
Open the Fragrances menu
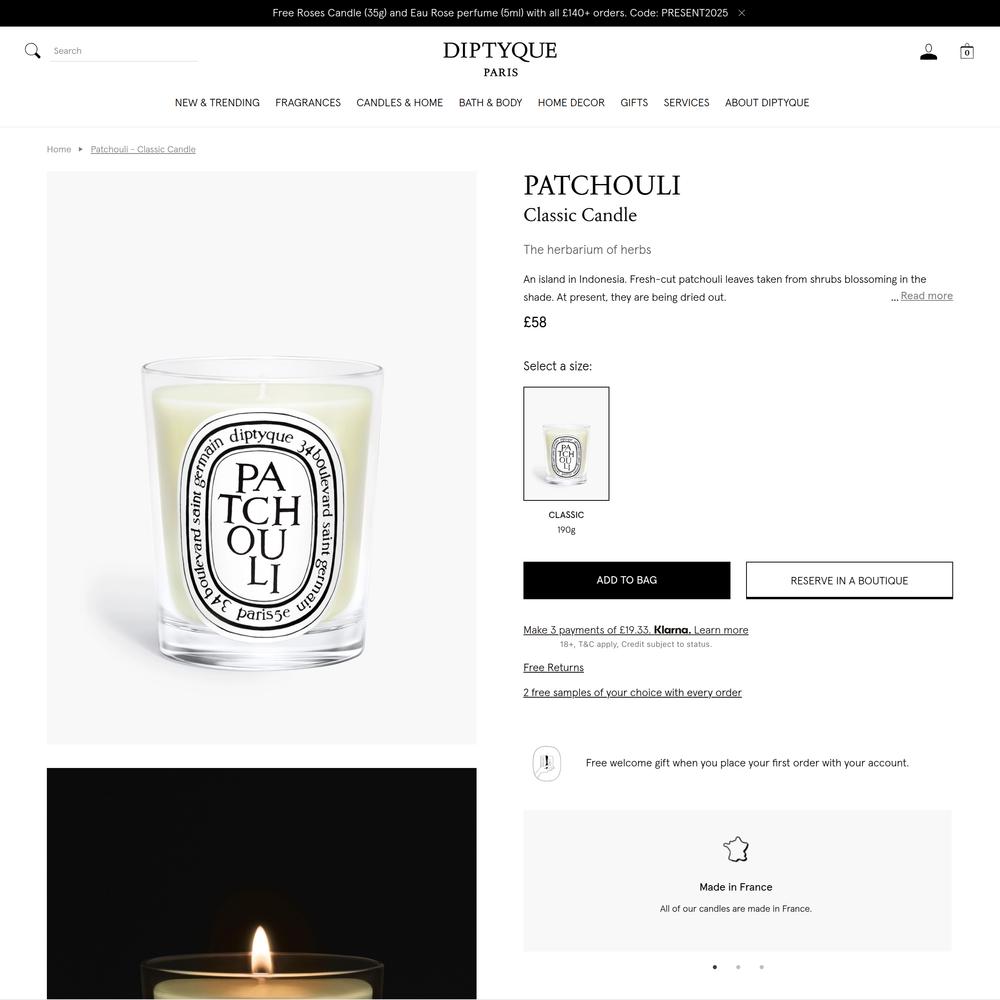click(x=308, y=103)
